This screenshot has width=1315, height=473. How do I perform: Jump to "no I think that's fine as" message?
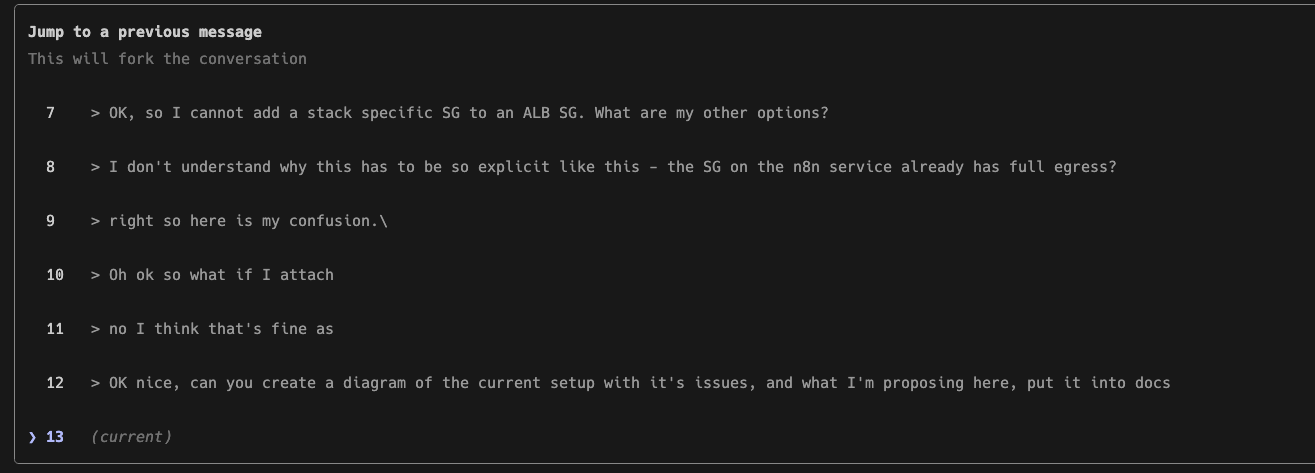221,328
